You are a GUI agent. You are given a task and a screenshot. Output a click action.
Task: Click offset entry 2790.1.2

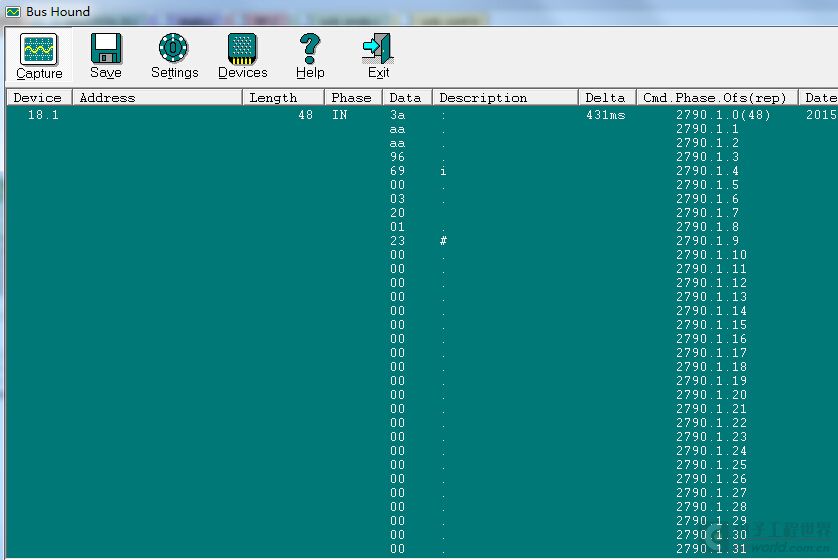pyautogui.click(x=708, y=143)
